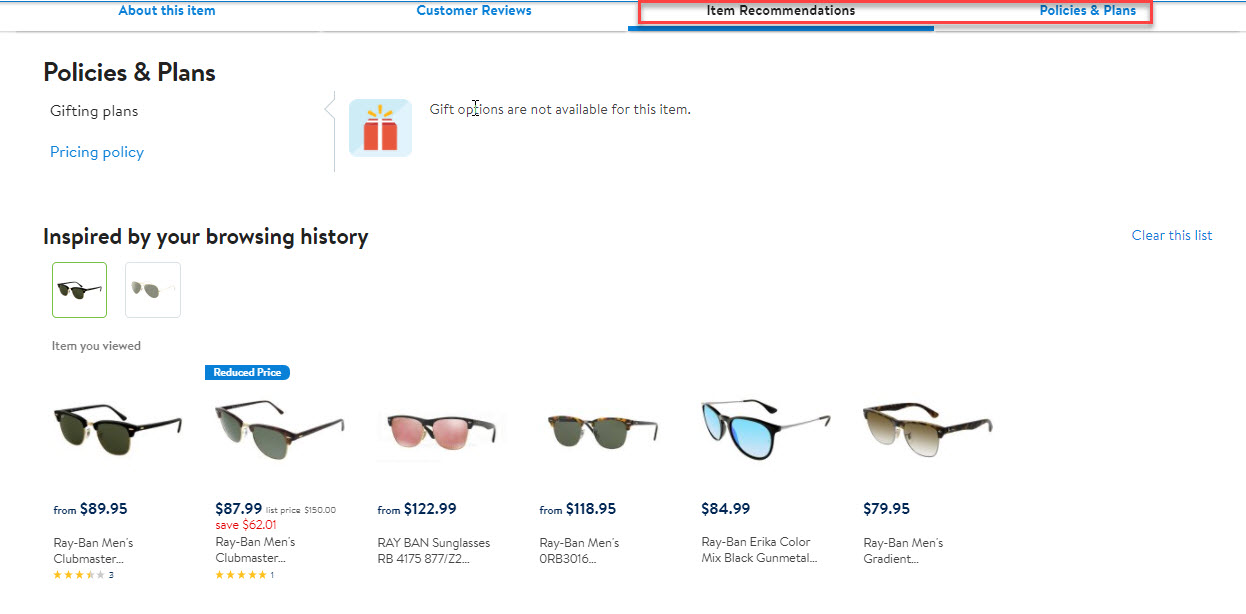Open the $79.95 gradient sunglasses image
Screen dimensions: 1246x614
point(926,428)
